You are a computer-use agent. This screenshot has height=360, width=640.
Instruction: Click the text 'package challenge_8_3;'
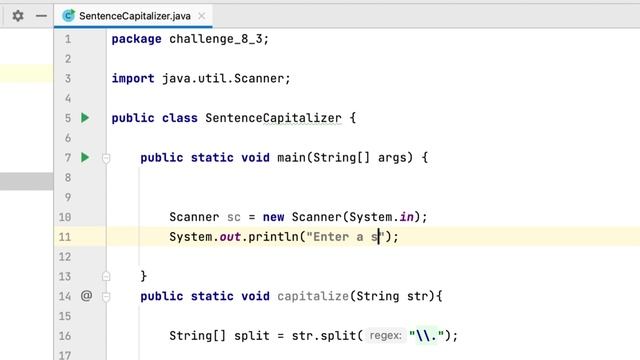190,39
